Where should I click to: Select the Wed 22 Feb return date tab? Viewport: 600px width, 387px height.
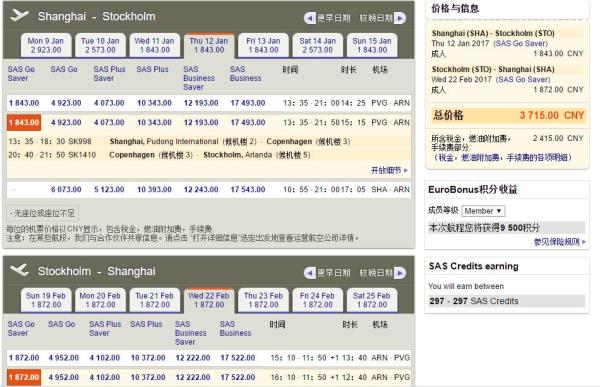click(209, 300)
